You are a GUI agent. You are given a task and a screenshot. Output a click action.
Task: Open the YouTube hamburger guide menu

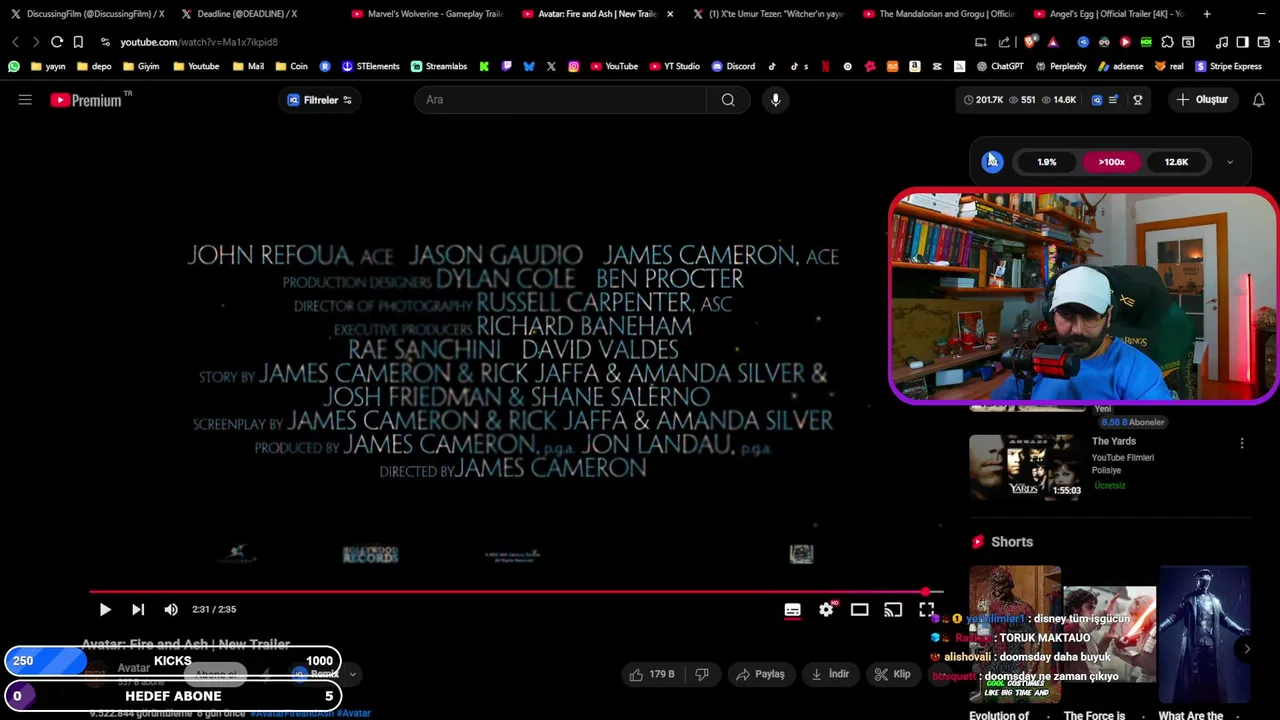point(25,100)
